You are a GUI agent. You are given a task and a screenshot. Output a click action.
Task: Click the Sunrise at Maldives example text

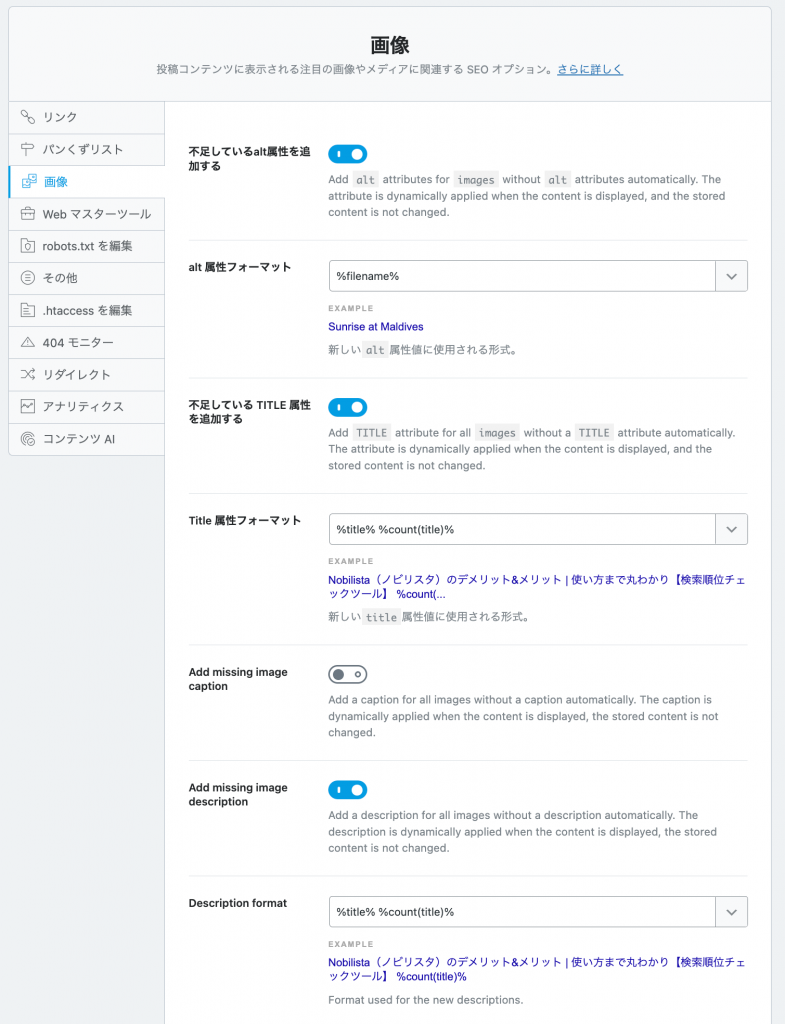click(376, 327)
